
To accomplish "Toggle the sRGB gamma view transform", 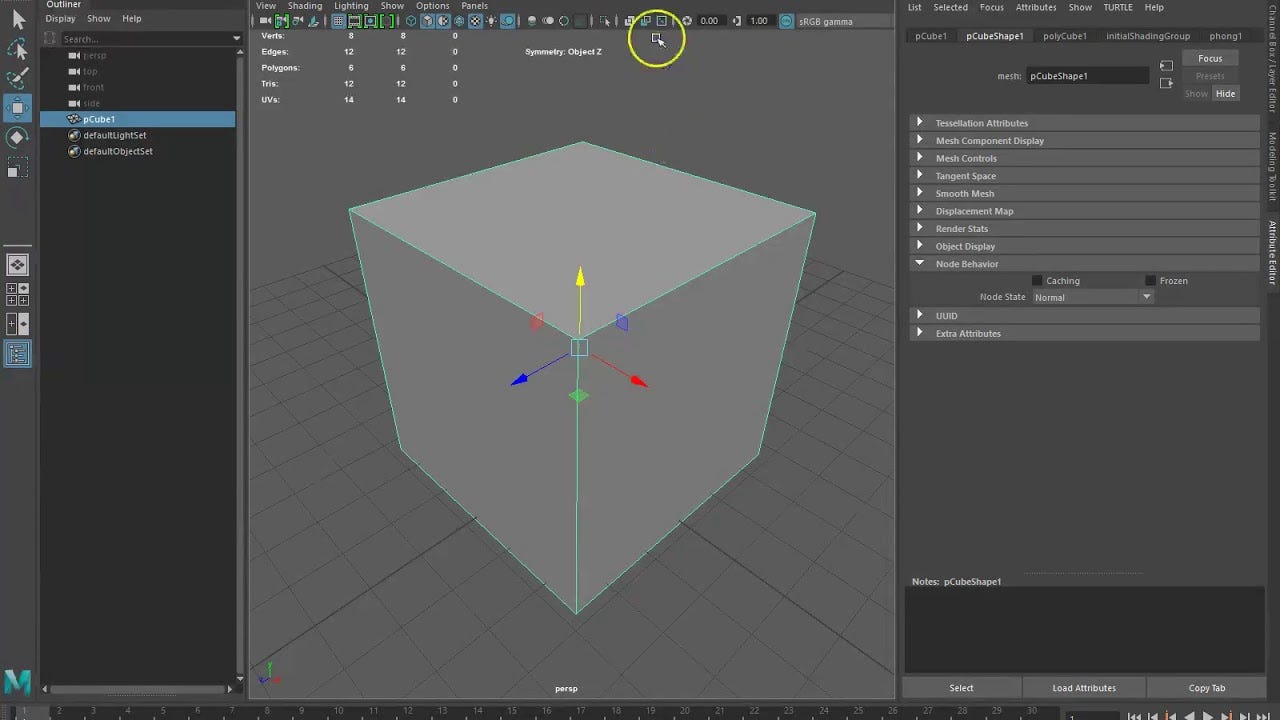I will pos(786,21).
